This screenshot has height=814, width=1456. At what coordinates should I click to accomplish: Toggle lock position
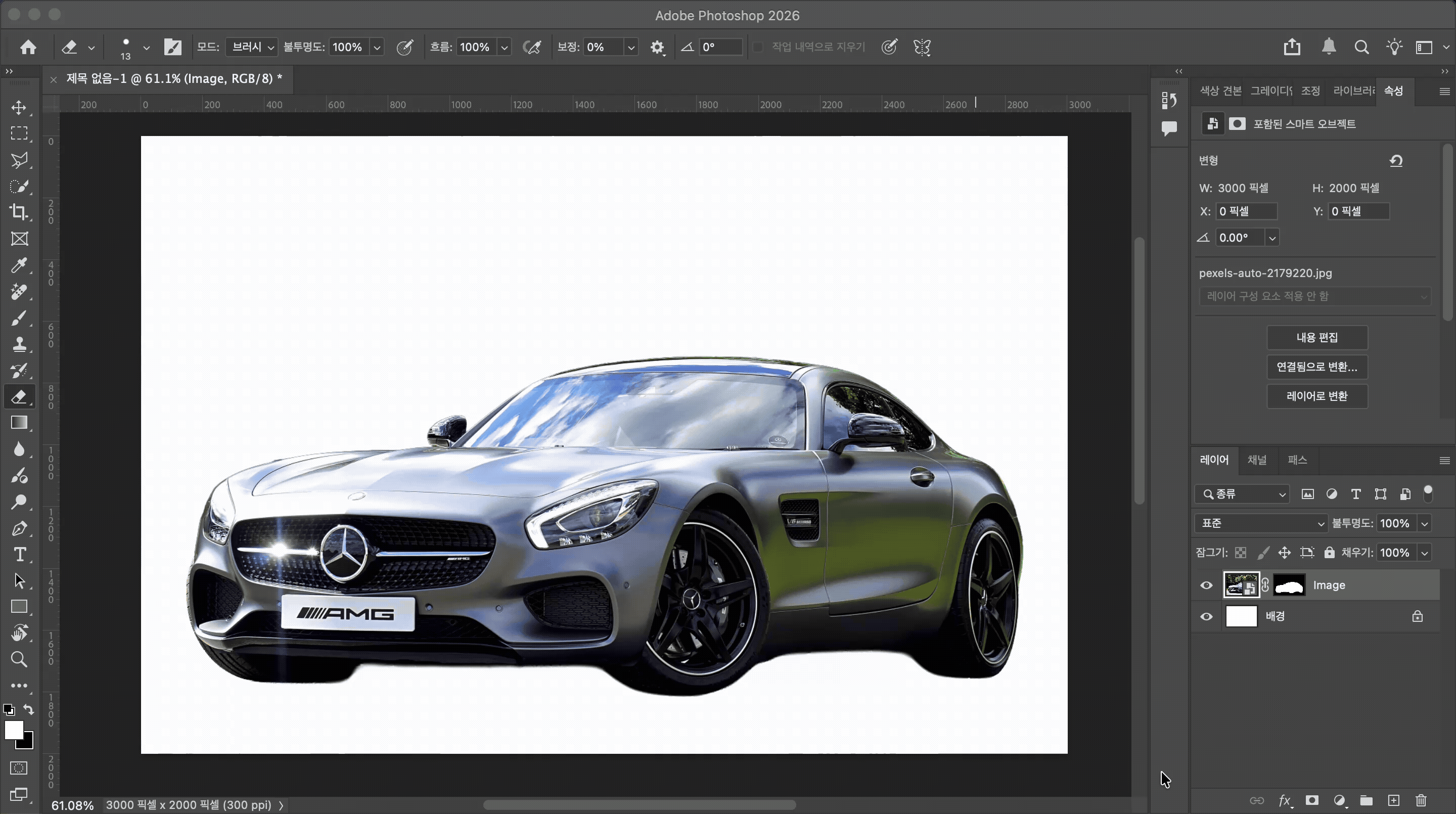coord(1284,553)
